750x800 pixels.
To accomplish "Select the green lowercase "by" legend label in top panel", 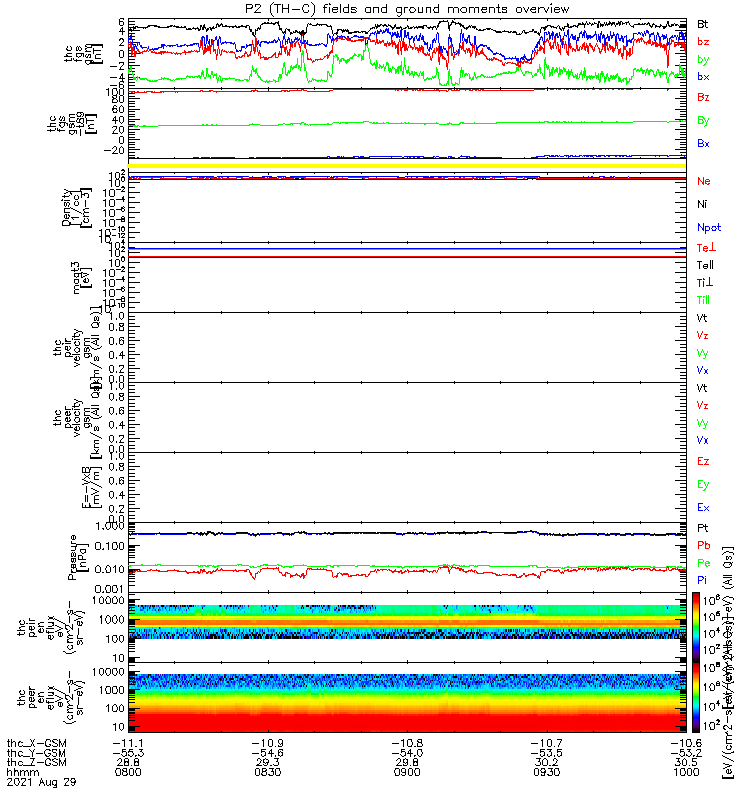I will [703, 59].
